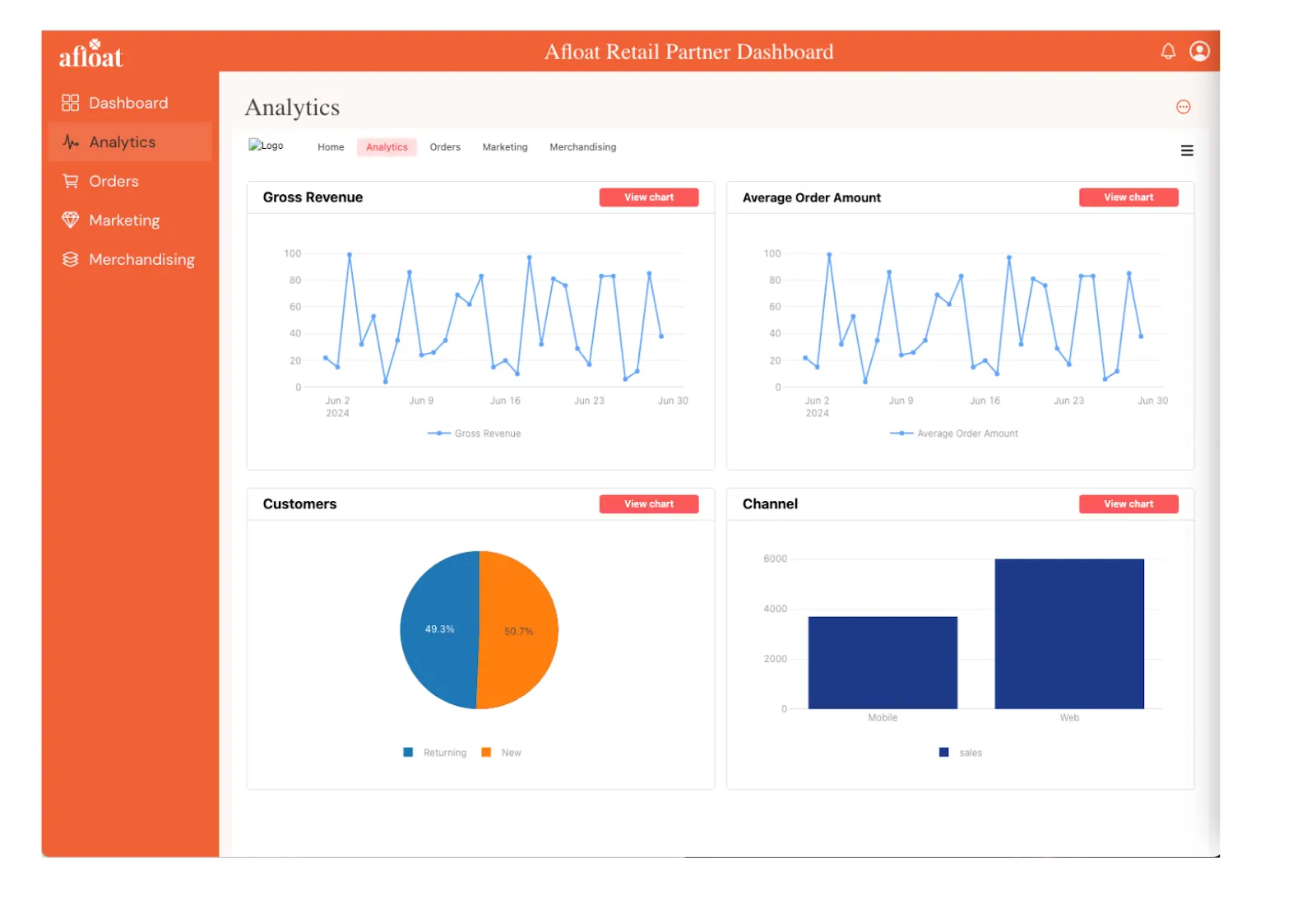
Task: Switch to the Home tab
Action: pos(331,147)
